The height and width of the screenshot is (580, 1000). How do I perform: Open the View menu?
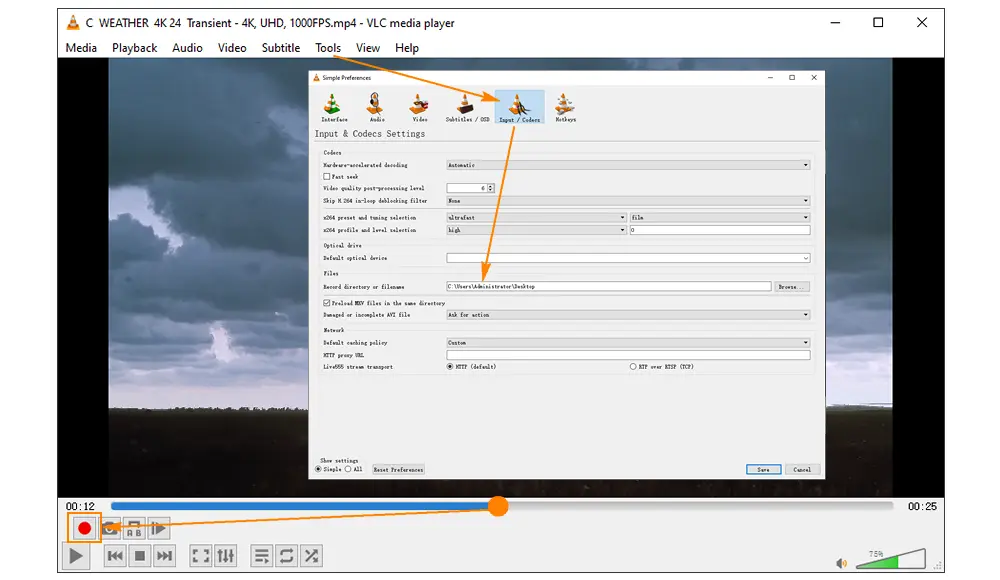coord(368,48)
